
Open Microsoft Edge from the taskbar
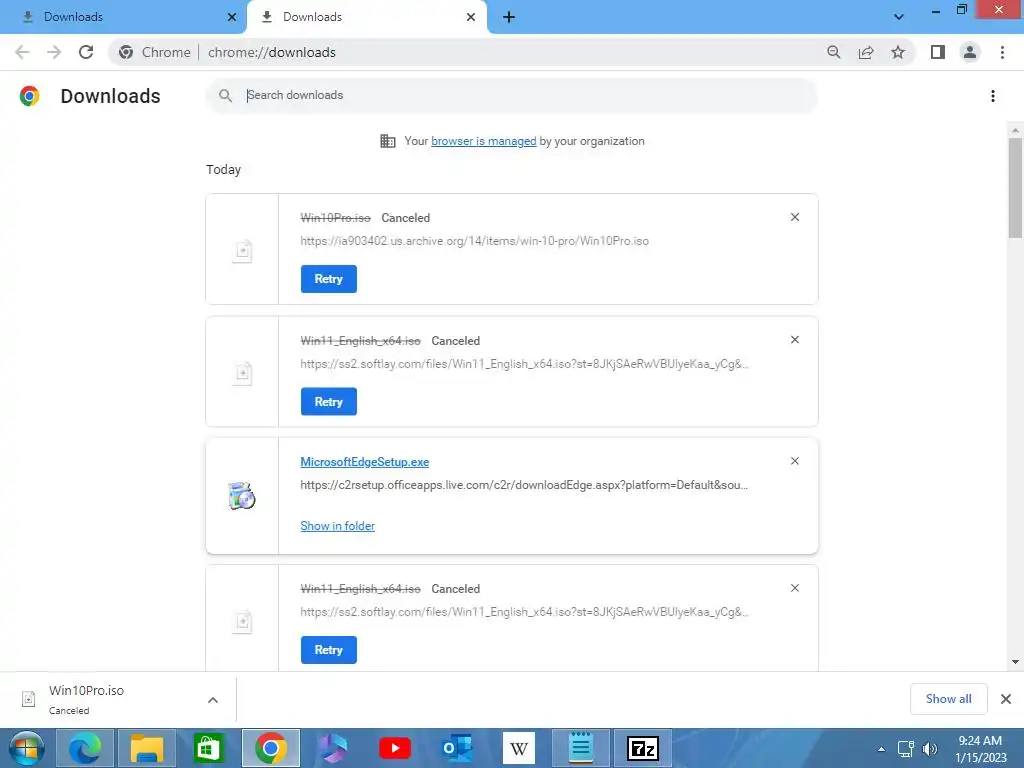(x=85, y=748)
